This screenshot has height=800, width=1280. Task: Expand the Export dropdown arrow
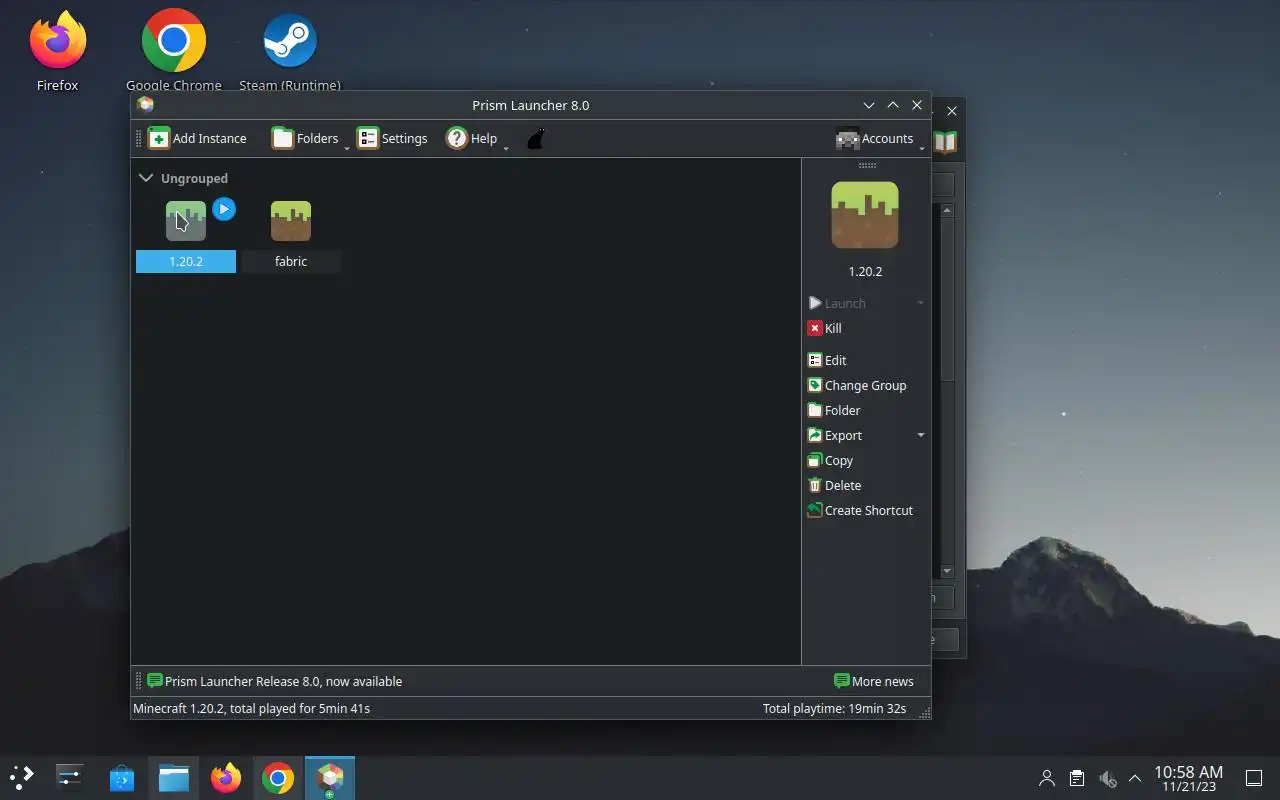(920, 435)
